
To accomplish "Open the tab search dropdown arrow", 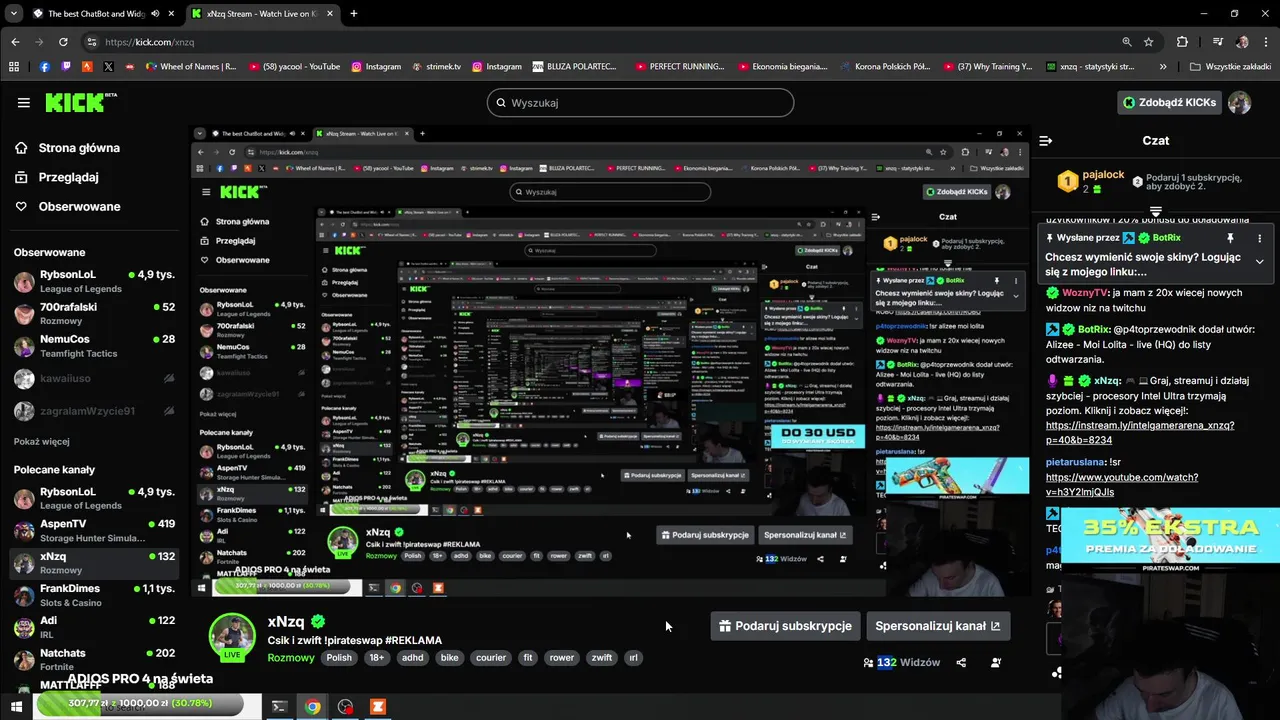I will (x=12, y=14).
